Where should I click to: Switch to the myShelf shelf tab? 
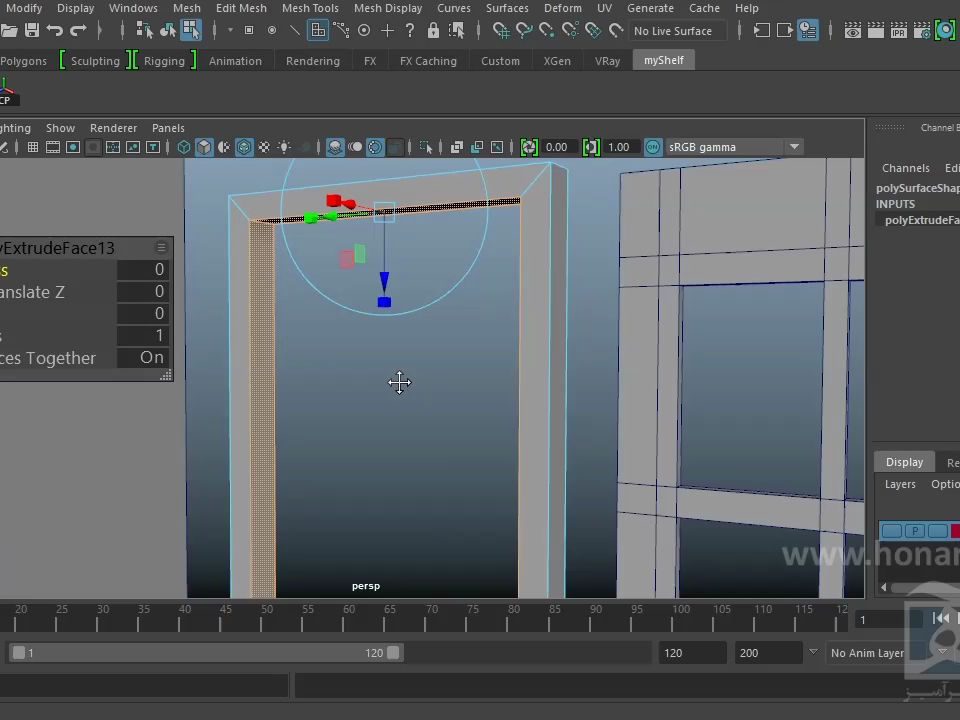click(x=664, y=60)
